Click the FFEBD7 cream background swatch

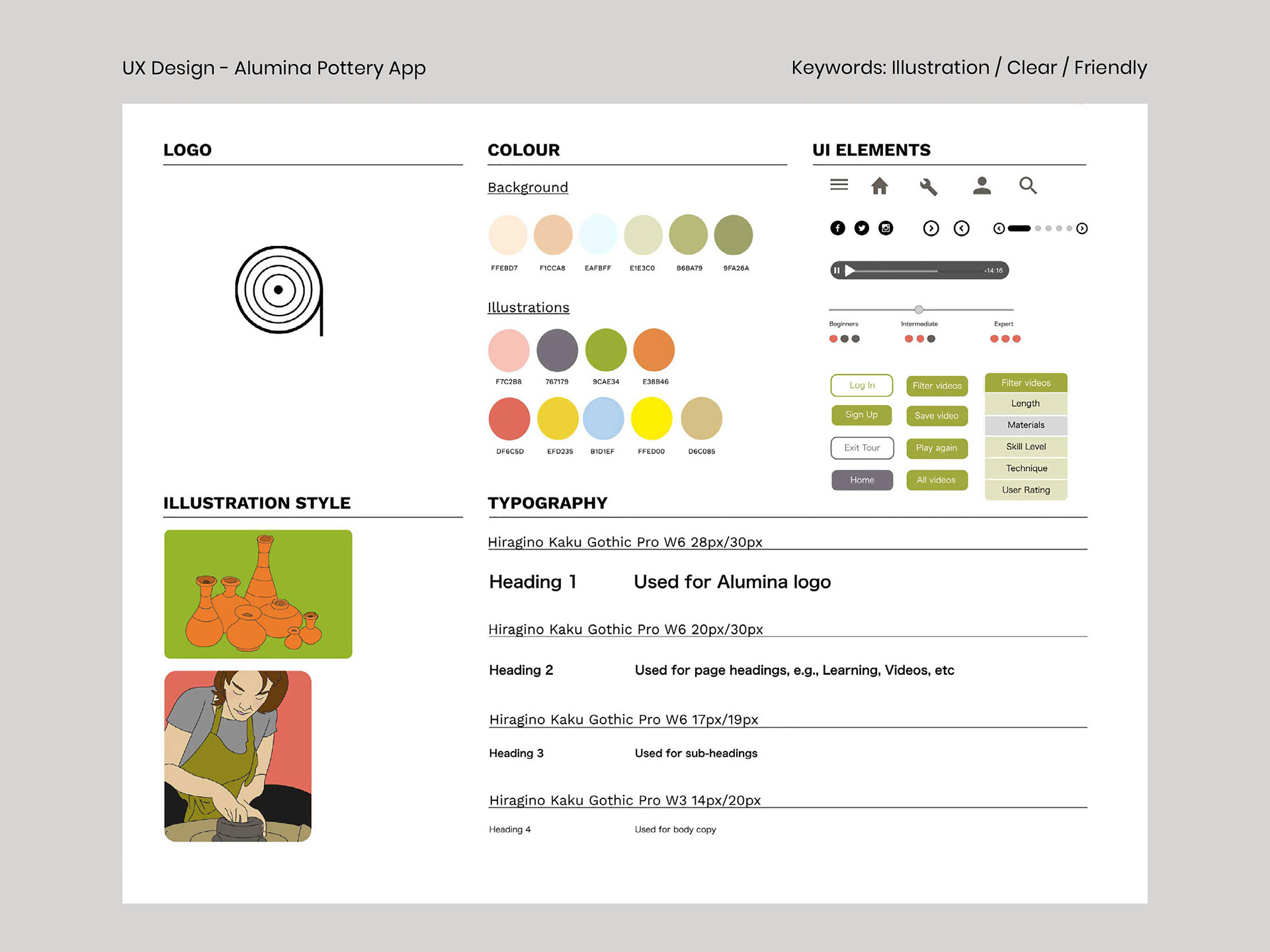pos(508,235)
